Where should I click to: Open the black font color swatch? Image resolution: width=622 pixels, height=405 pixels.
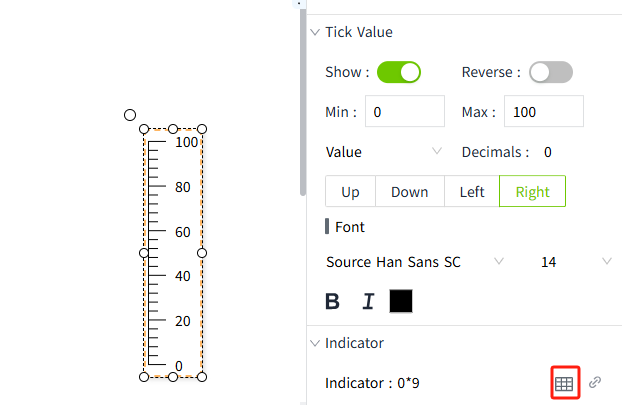401,301
